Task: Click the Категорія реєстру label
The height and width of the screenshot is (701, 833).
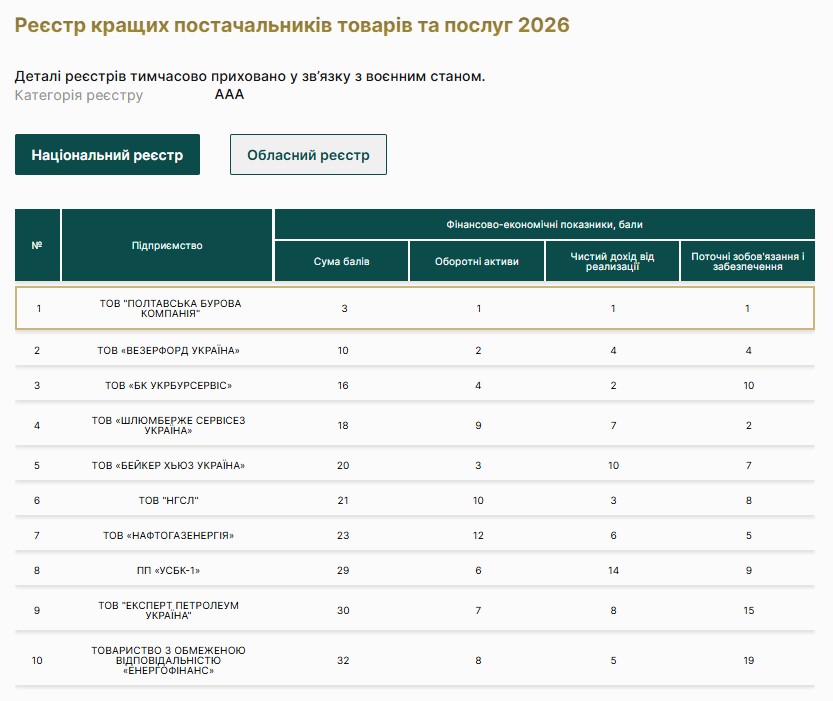Action: pyautogui.click(x=79, y=95)
